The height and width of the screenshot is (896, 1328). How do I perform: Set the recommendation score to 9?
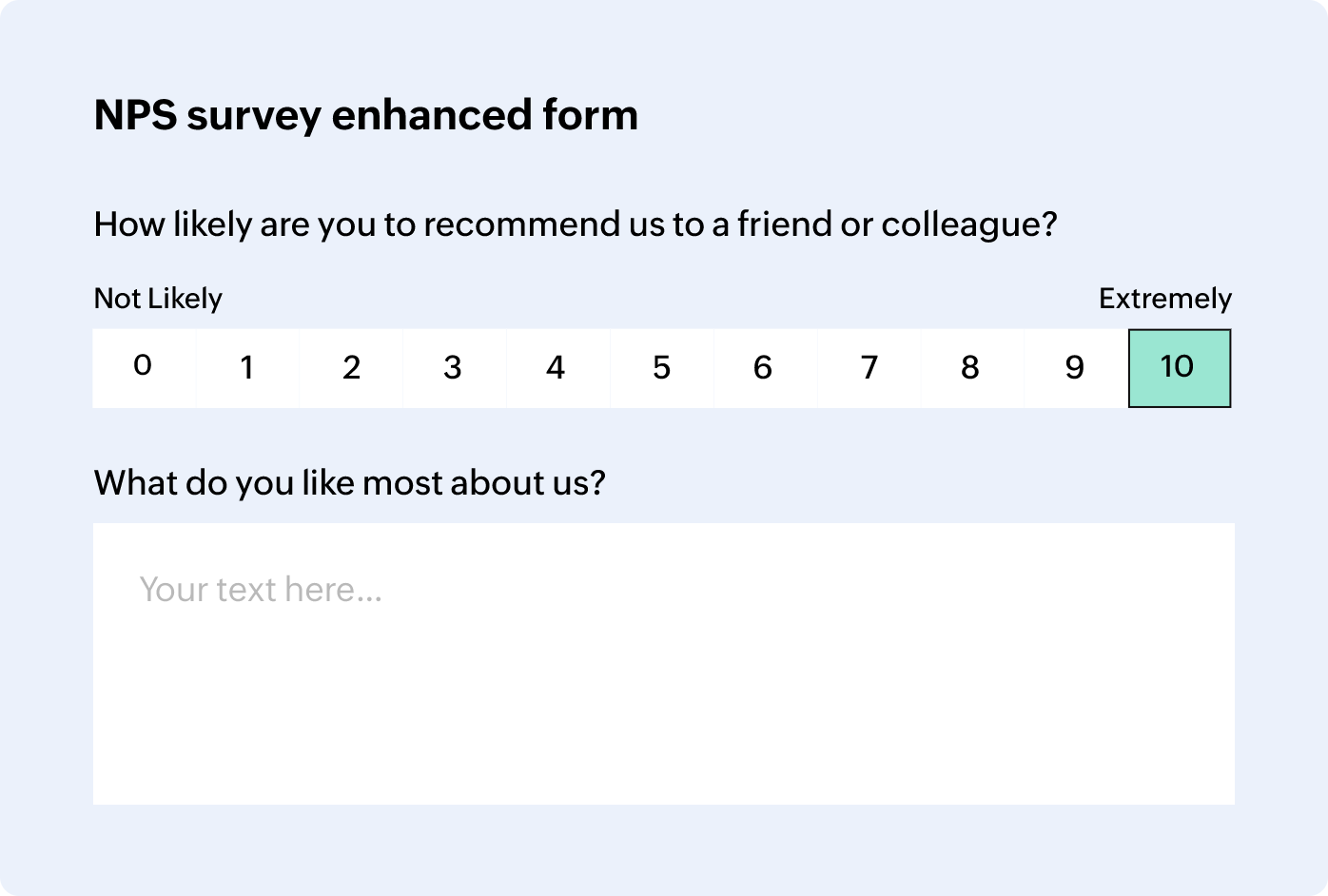pyautogui.click(x=1075, y=367)
